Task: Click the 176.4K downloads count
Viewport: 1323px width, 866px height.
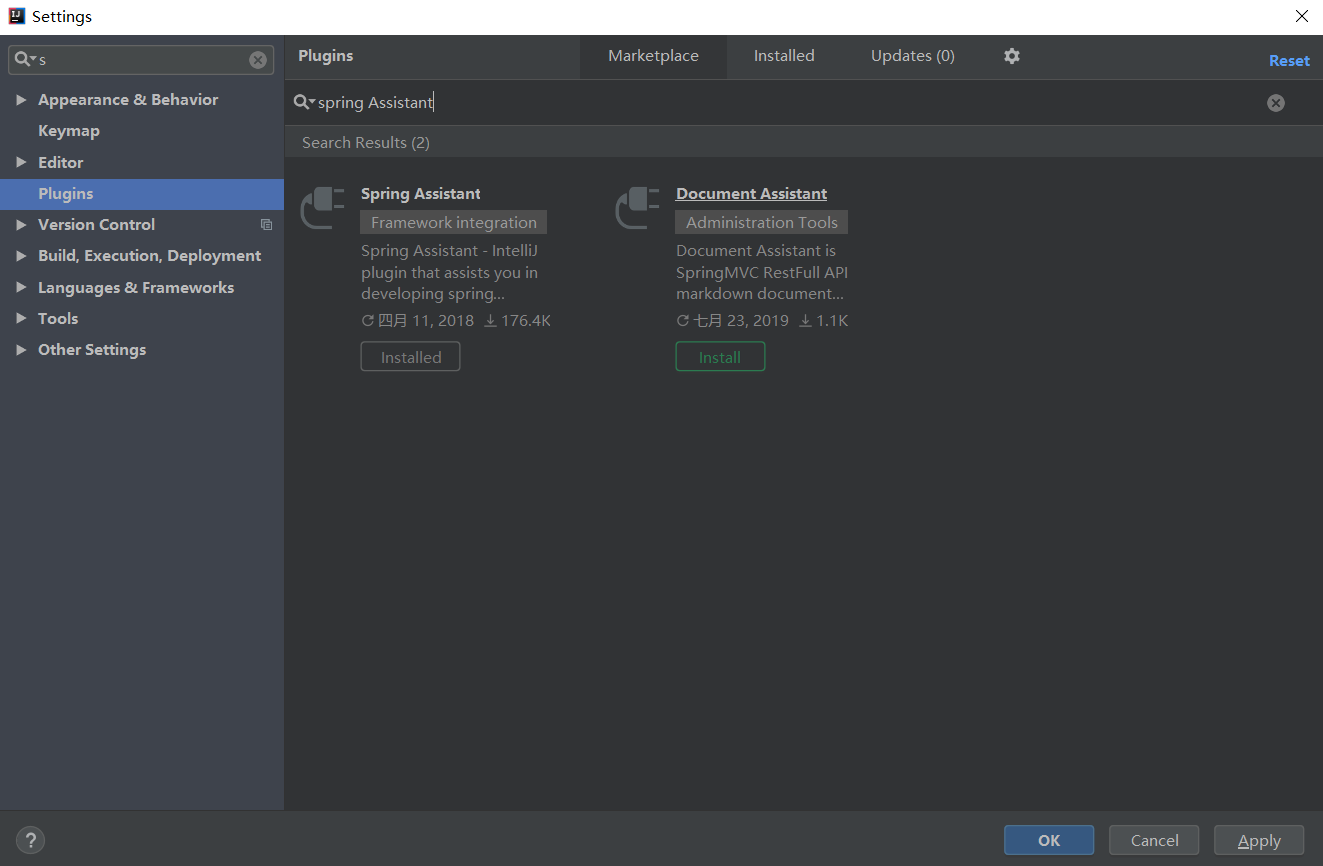Action: (518, 321)
